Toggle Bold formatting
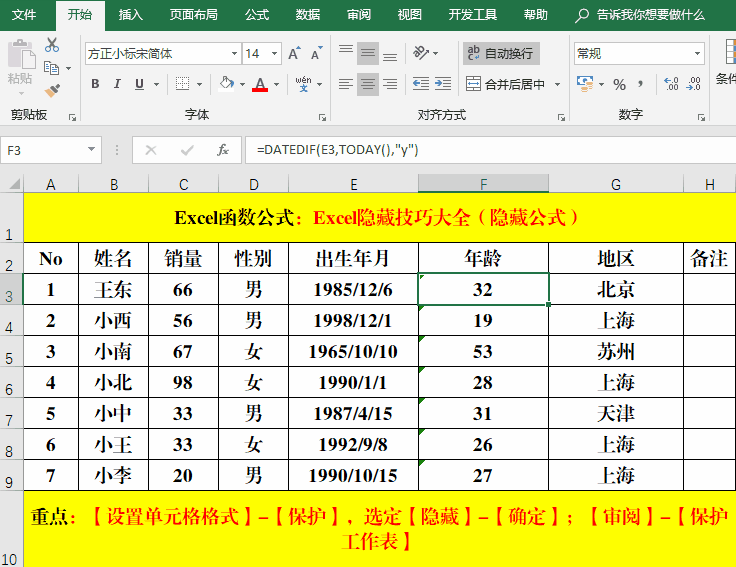The height and width of the screenshot is (567, 736). tap(95, 84)
